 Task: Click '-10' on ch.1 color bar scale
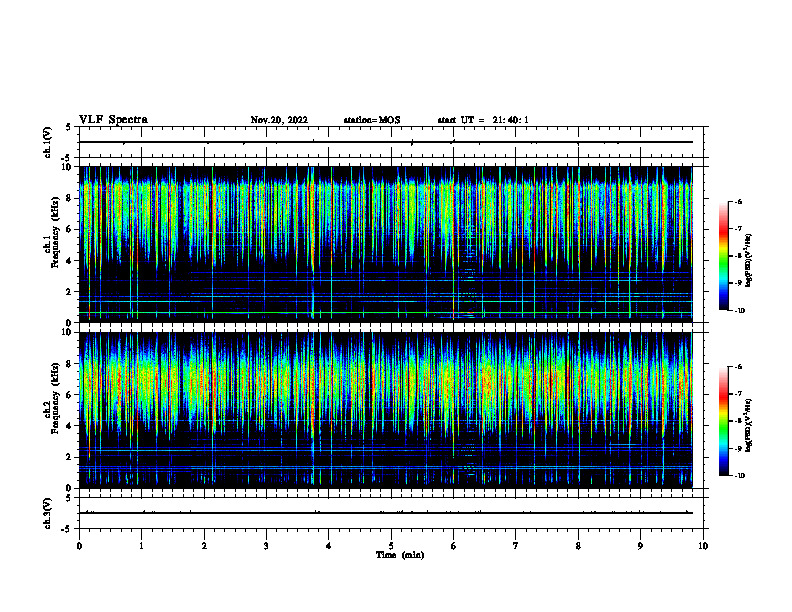click(739, 311)
